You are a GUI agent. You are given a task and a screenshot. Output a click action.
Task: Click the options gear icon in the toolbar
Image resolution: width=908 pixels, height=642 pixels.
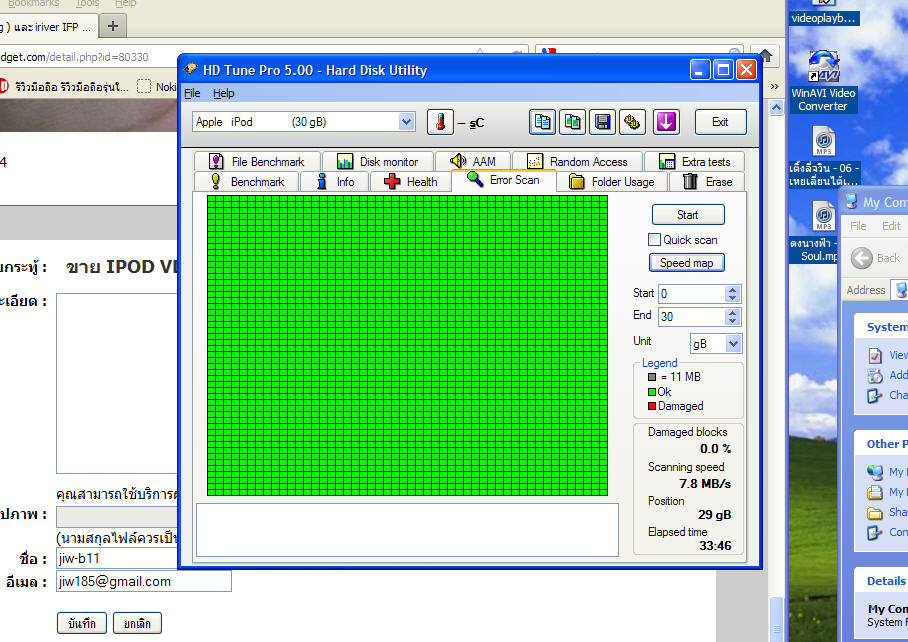pos(632,122)
